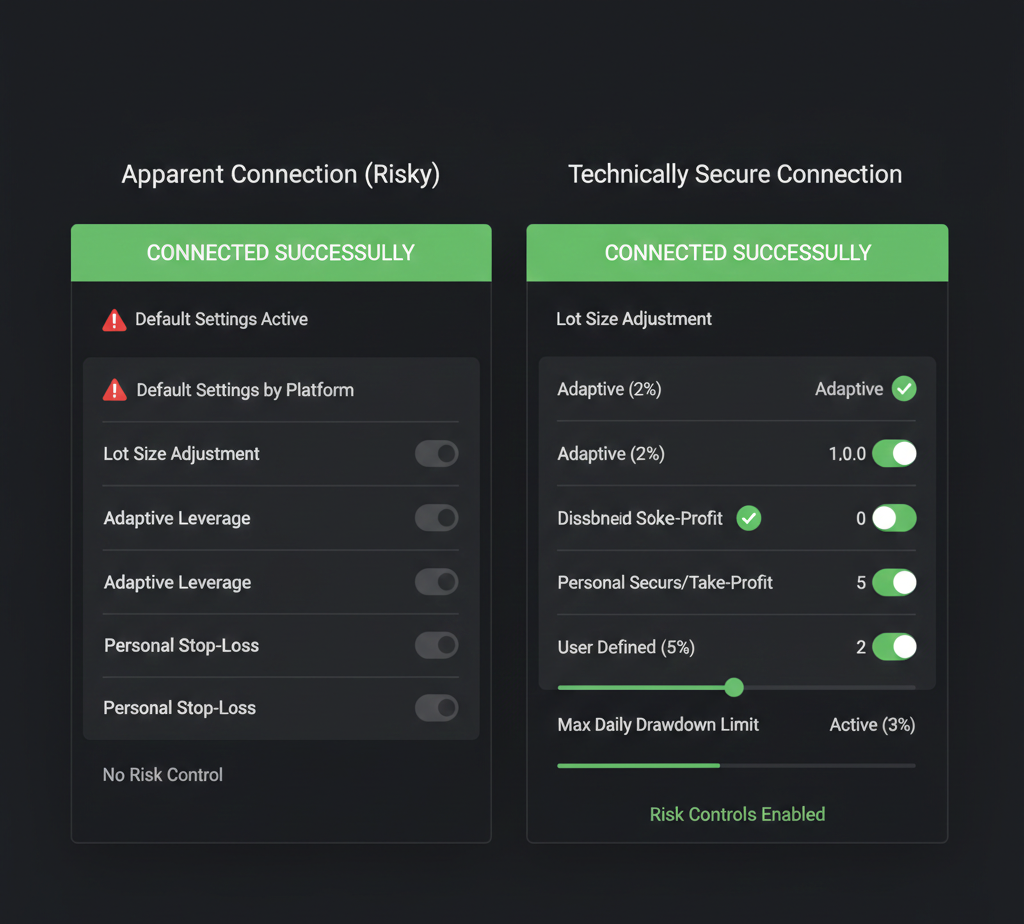This screenshot has width=1024, height=924.
Task: Click the Max Daily Drawdown Limit progress bar
Action: click(736, 765)
